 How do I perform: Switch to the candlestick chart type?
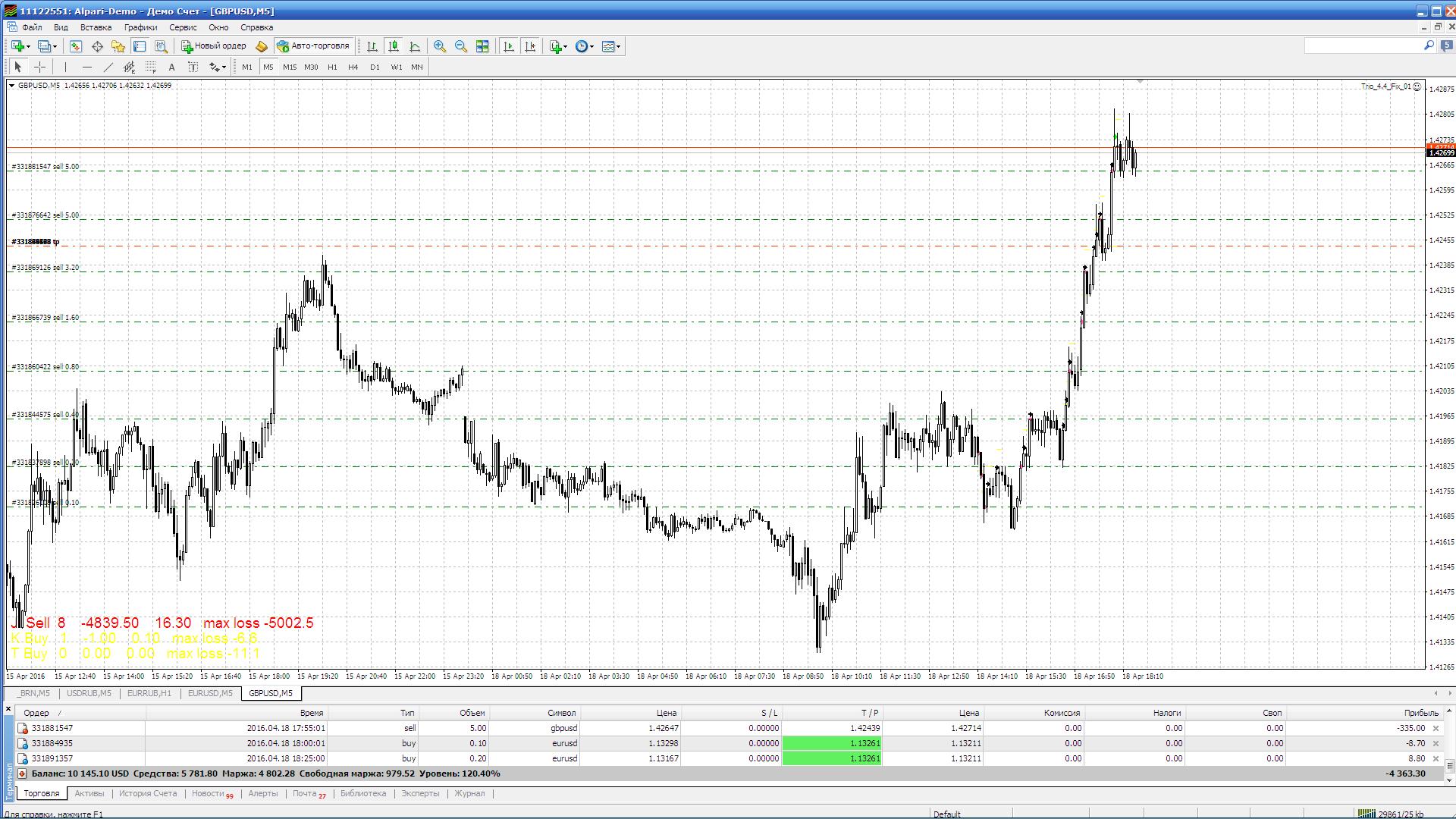394,46
